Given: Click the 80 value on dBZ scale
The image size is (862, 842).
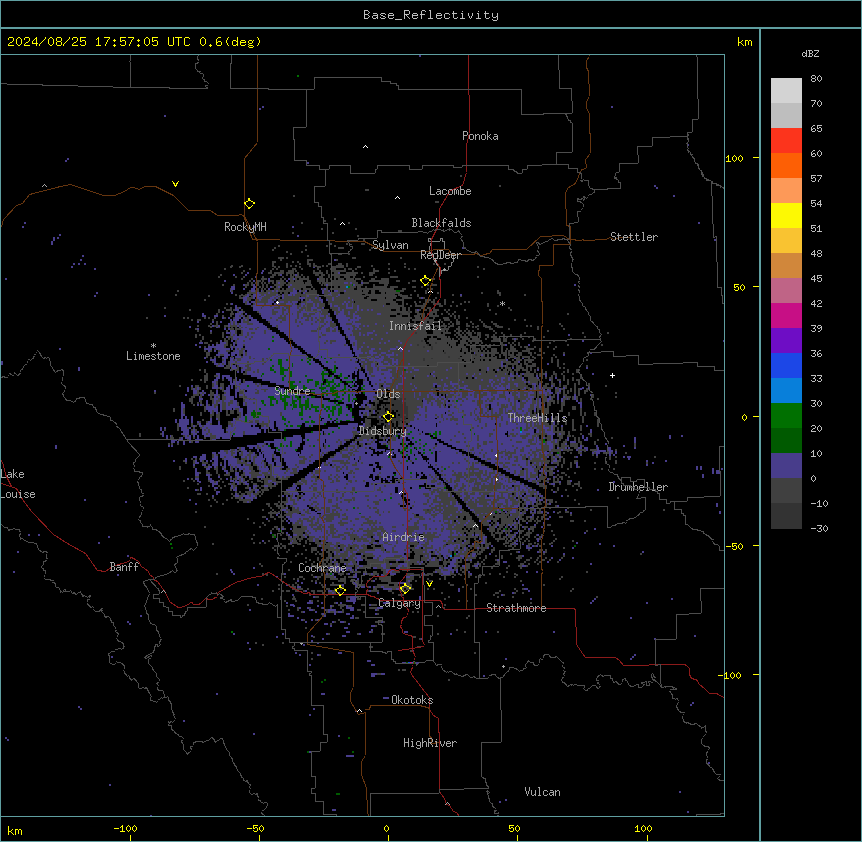Looking at the screenshot, I should pos(816,79).
